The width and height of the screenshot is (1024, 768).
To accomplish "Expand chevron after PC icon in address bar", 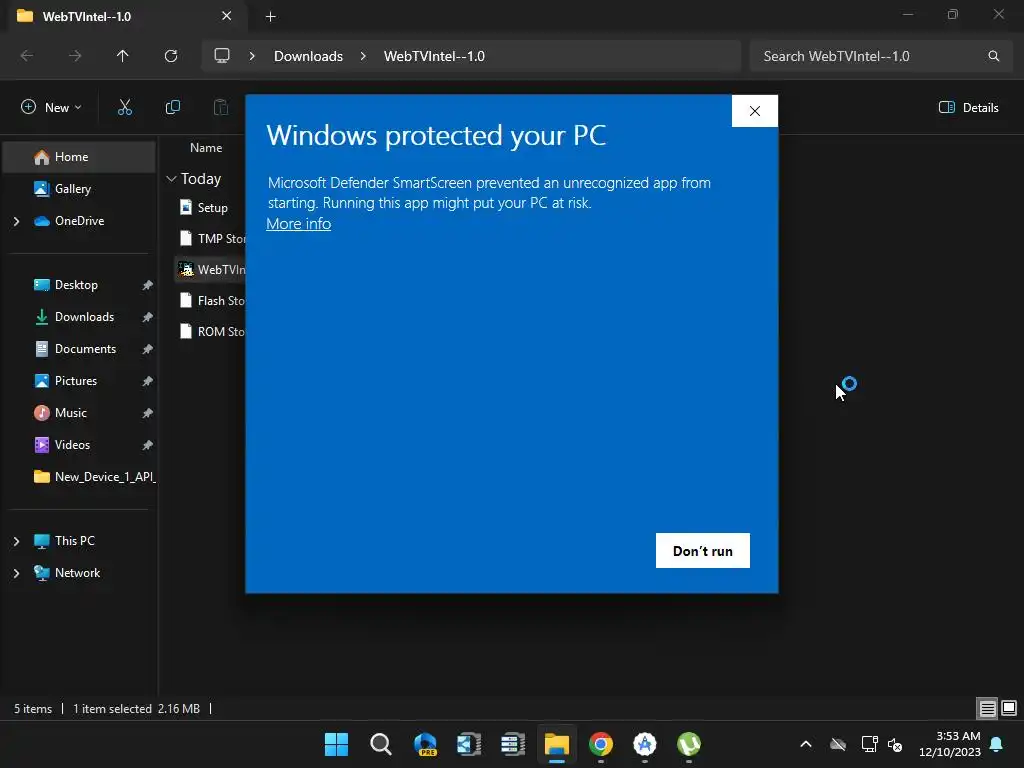I will (251, 56).
